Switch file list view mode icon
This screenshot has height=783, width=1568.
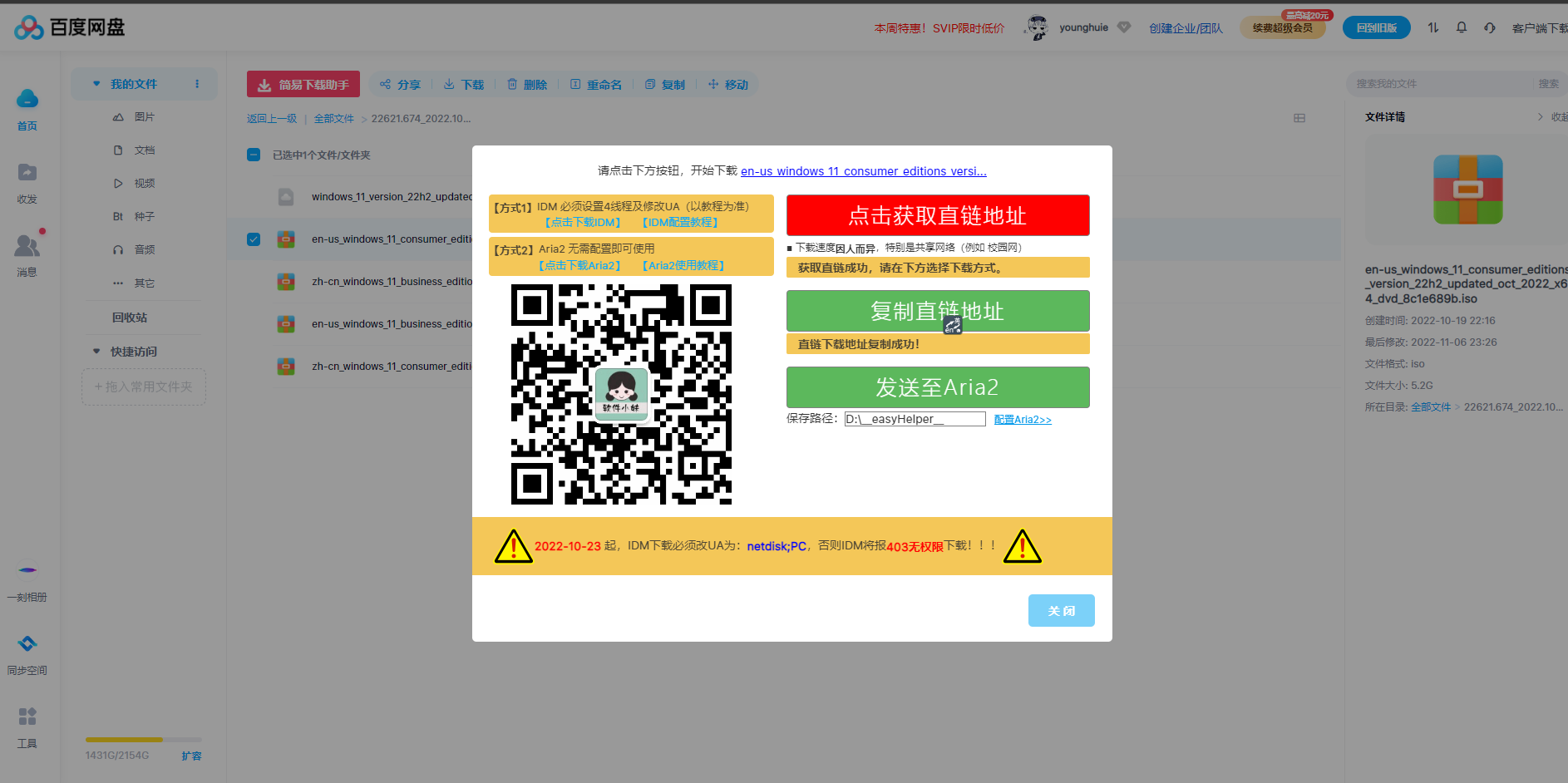click(1299, 118)
